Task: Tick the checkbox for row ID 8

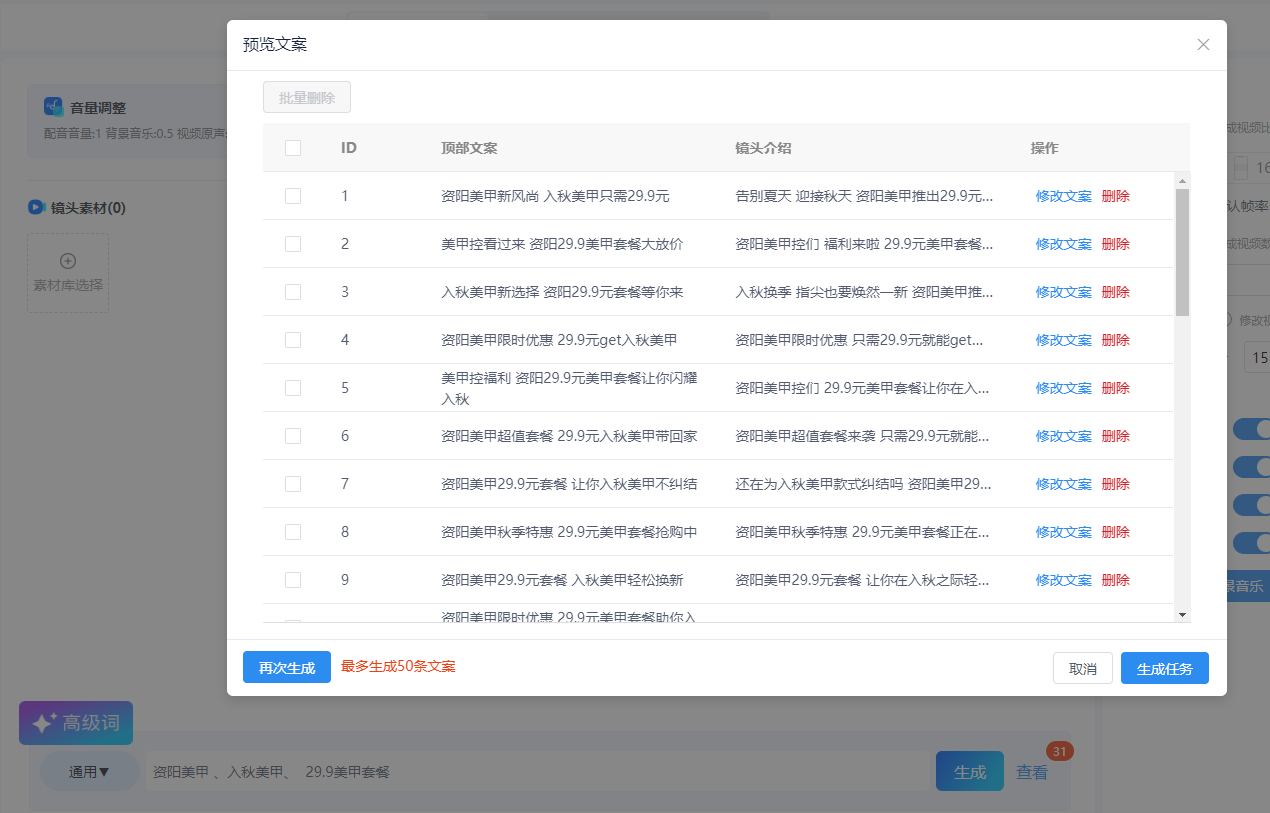Action: 293,532
